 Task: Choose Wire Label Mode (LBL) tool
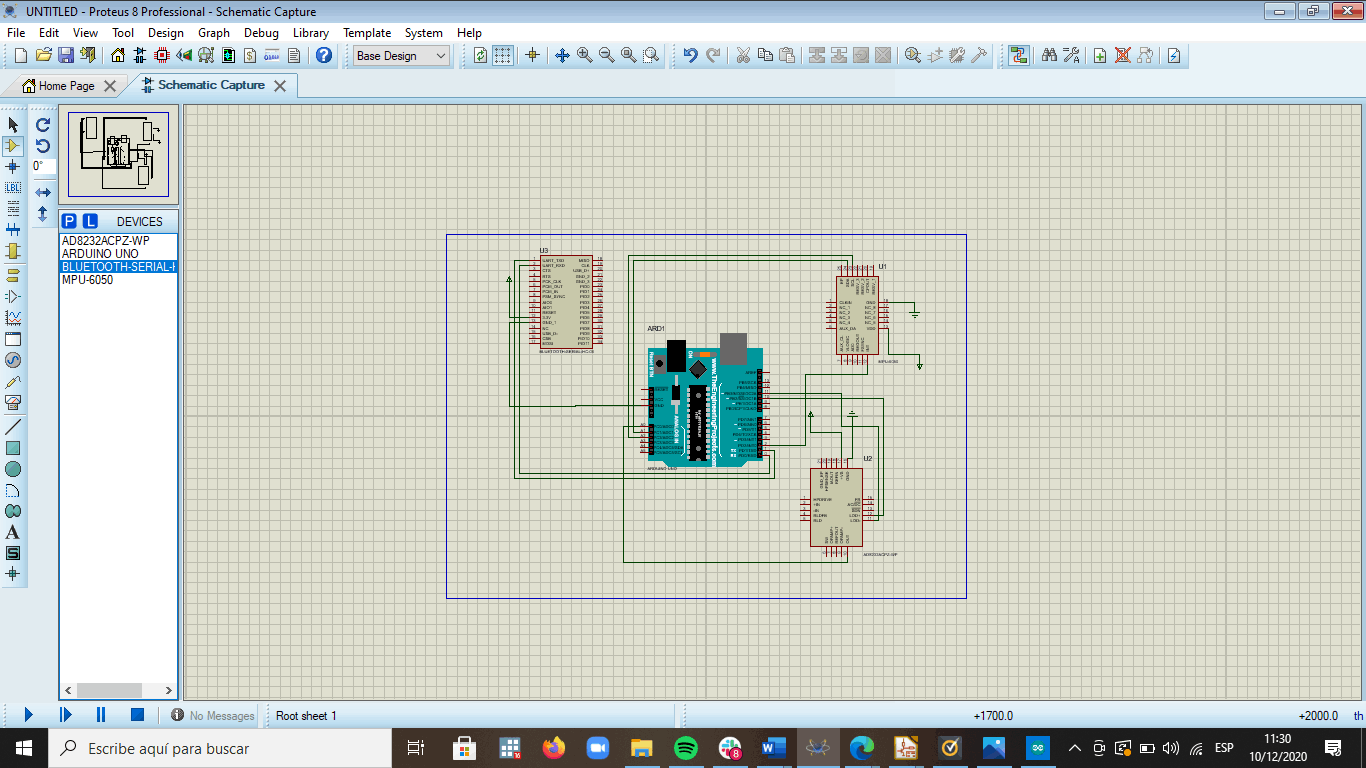point(13,188)
